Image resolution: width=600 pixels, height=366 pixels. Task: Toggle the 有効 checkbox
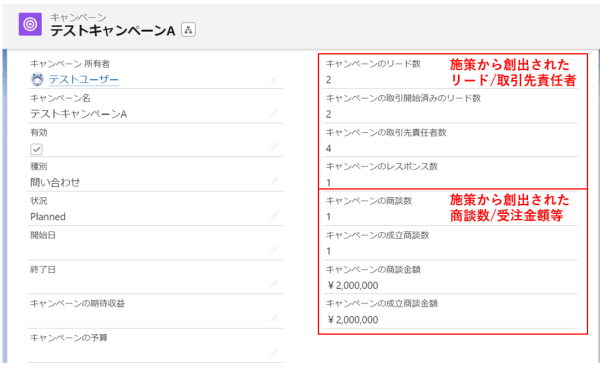coord(36,149)
